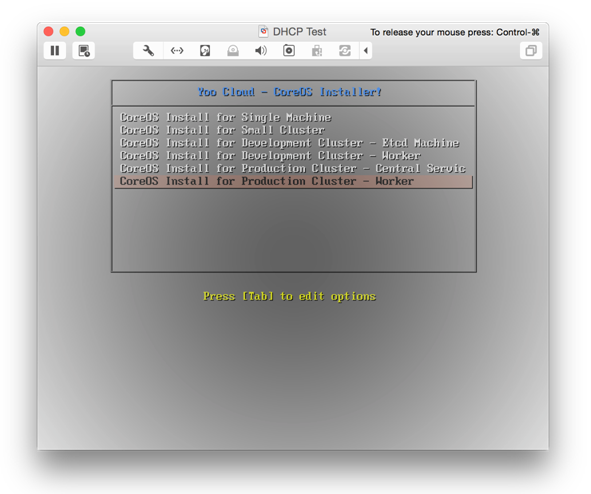Collapse the device toolbar arrow
Viewport: 591px width, 494px height.
pyautogui.click(x=366, y=50)
